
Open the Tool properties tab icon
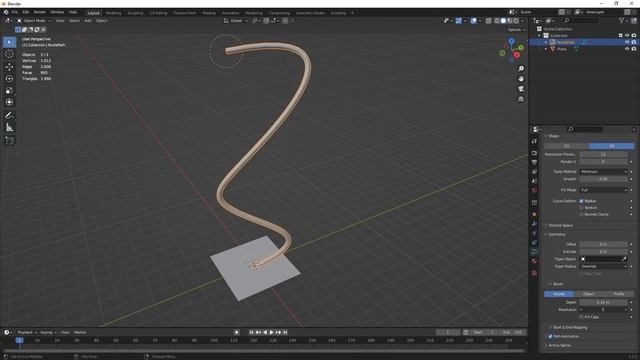534,141
